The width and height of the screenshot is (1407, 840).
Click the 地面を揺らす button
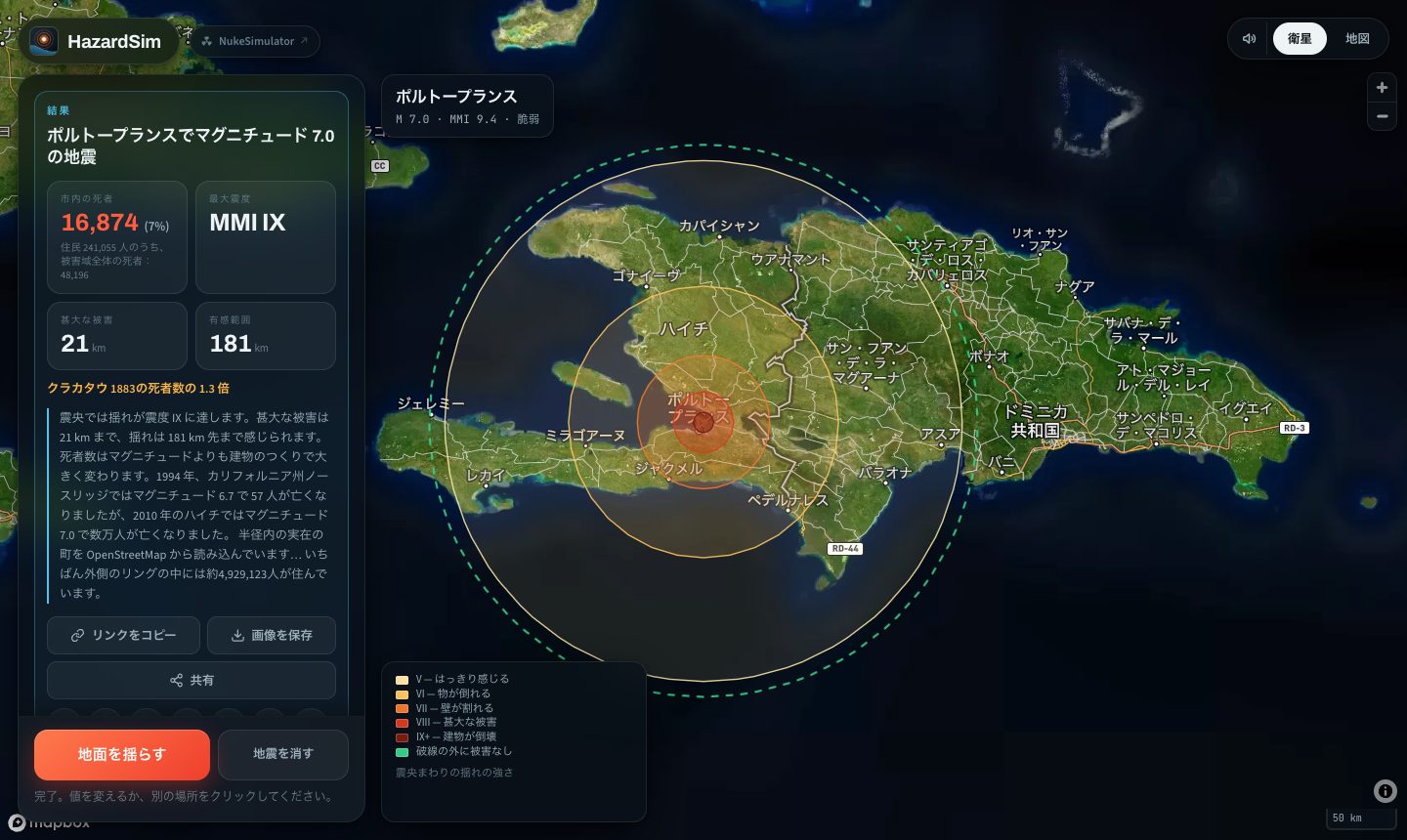(122, 754)
